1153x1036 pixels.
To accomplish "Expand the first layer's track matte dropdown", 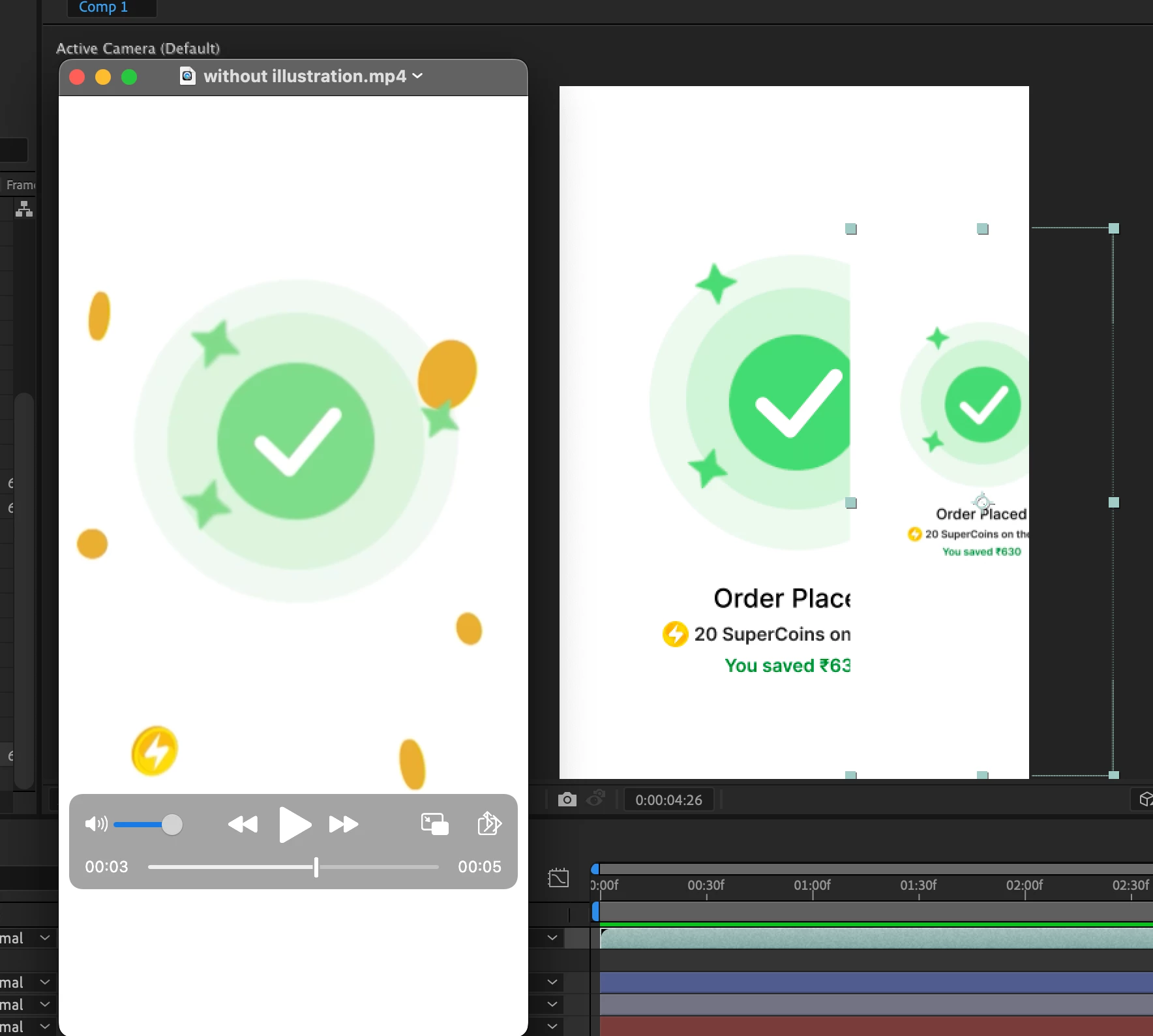I will pos(552,938).
